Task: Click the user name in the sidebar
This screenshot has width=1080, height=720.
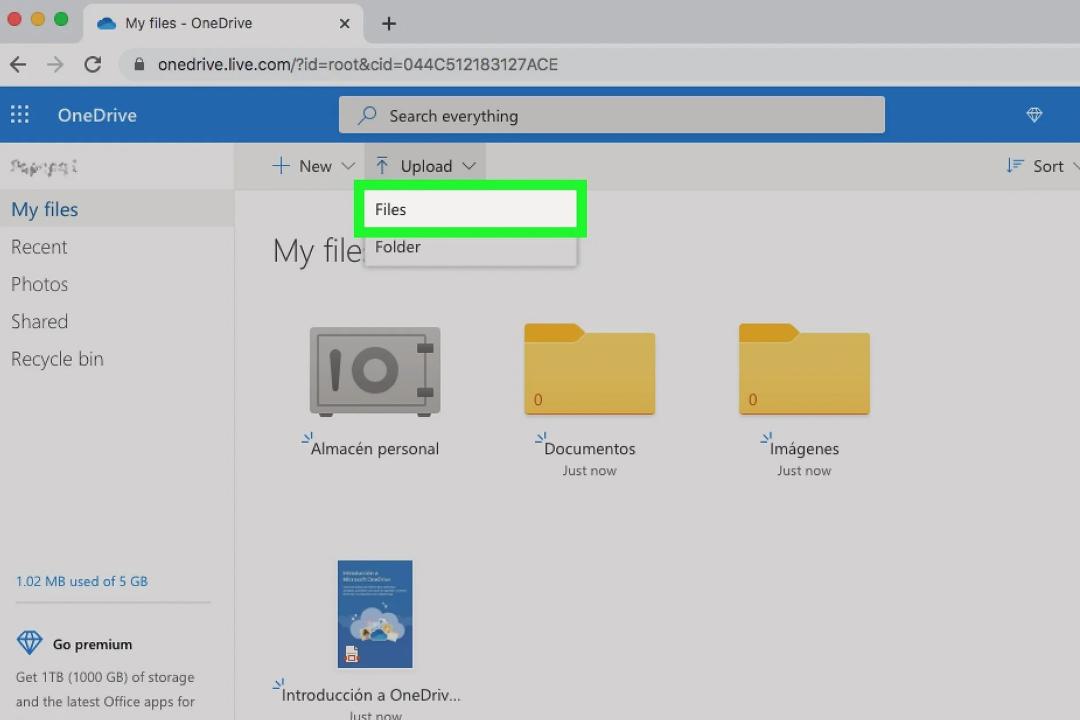Action: point(43,166)
